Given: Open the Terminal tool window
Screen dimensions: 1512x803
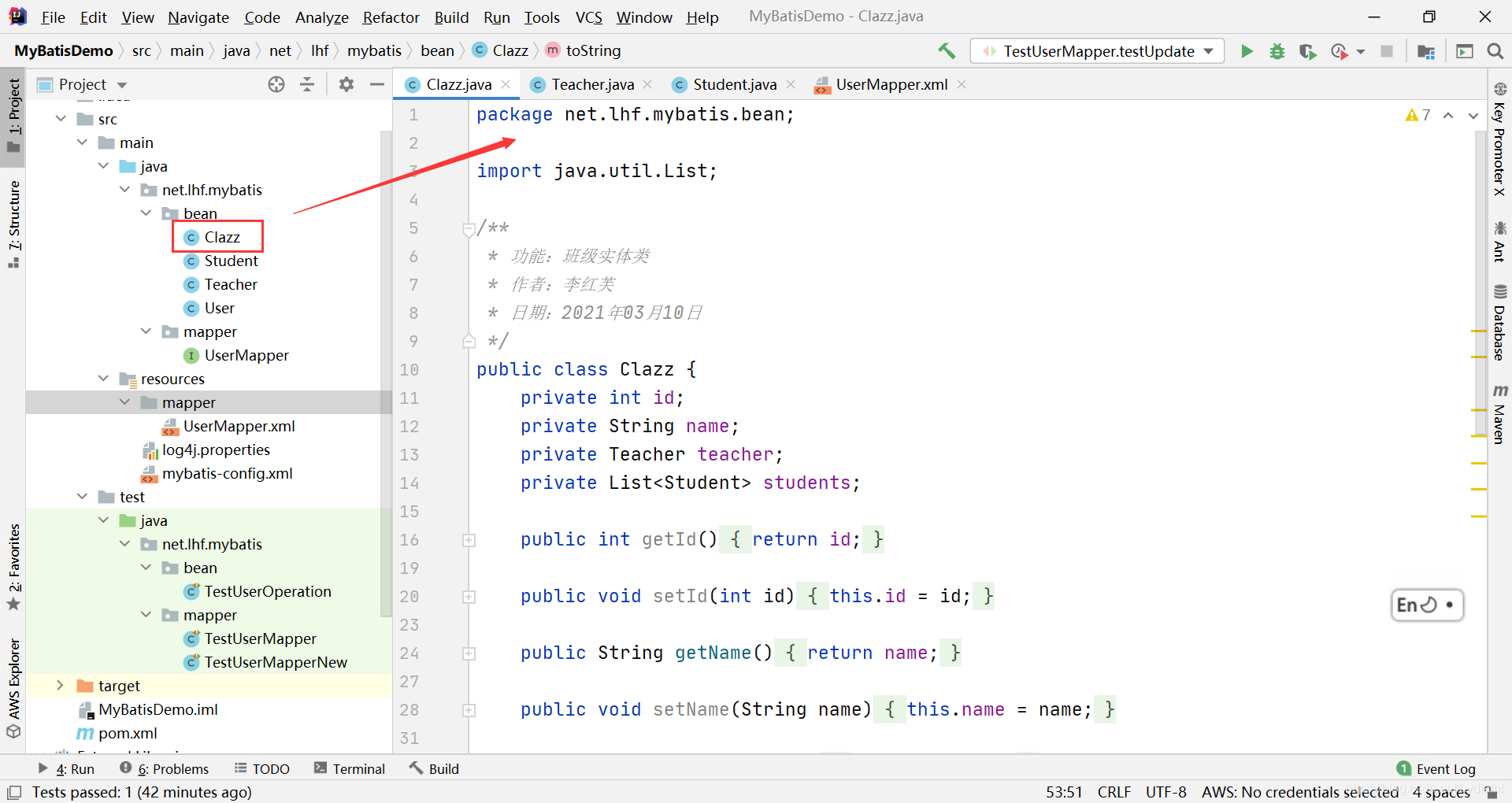Looking at the screenshot, I should point(349,769).
